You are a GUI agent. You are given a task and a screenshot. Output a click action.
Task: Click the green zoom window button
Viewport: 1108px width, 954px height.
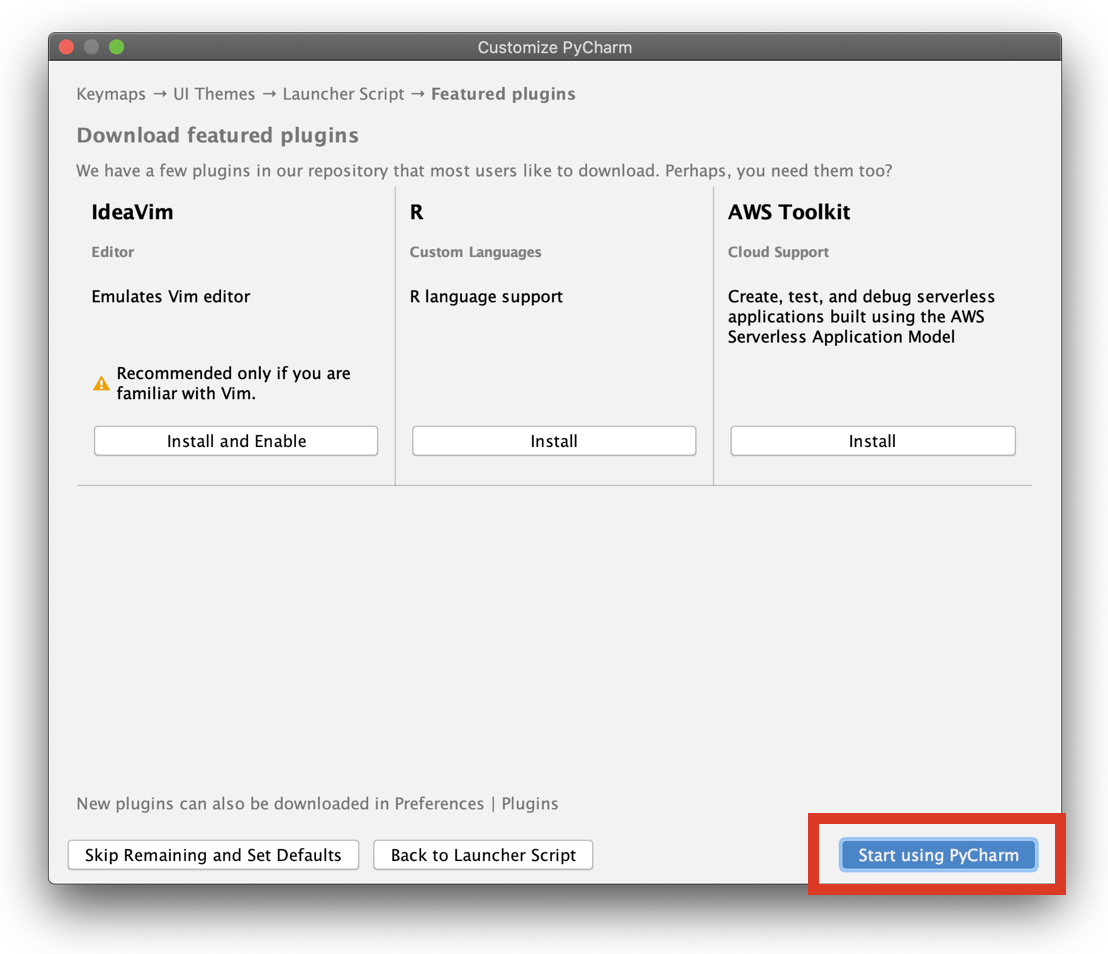pos(116,47)
